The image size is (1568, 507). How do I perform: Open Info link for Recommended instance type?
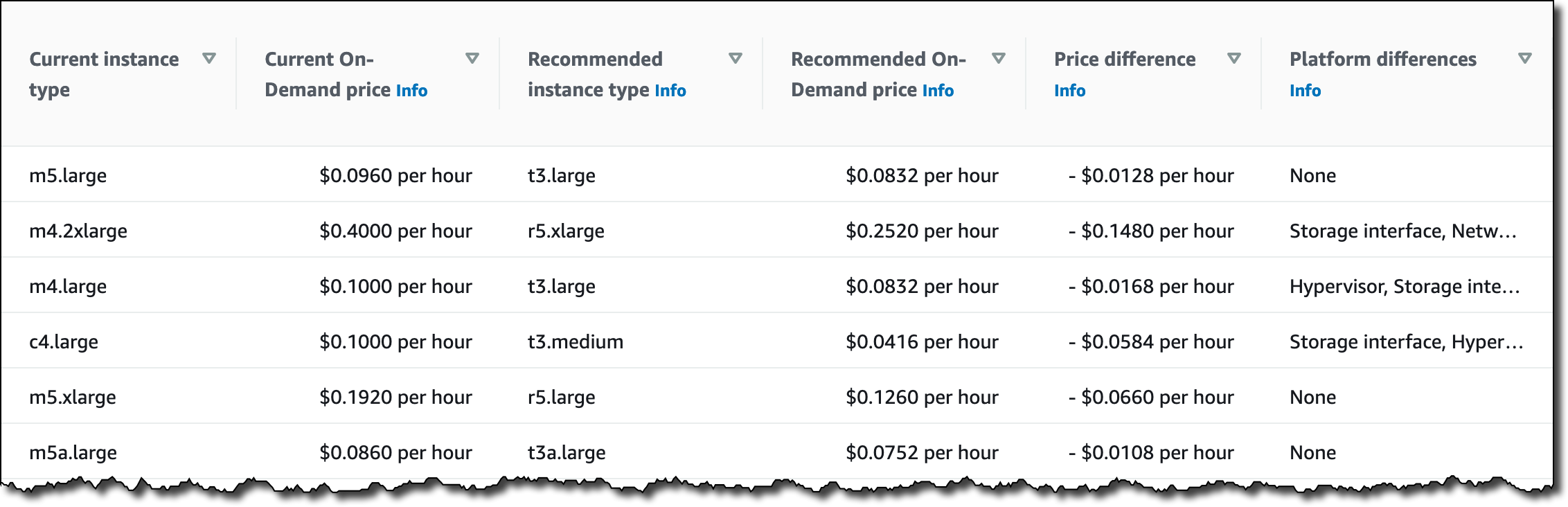click(670, 91)
